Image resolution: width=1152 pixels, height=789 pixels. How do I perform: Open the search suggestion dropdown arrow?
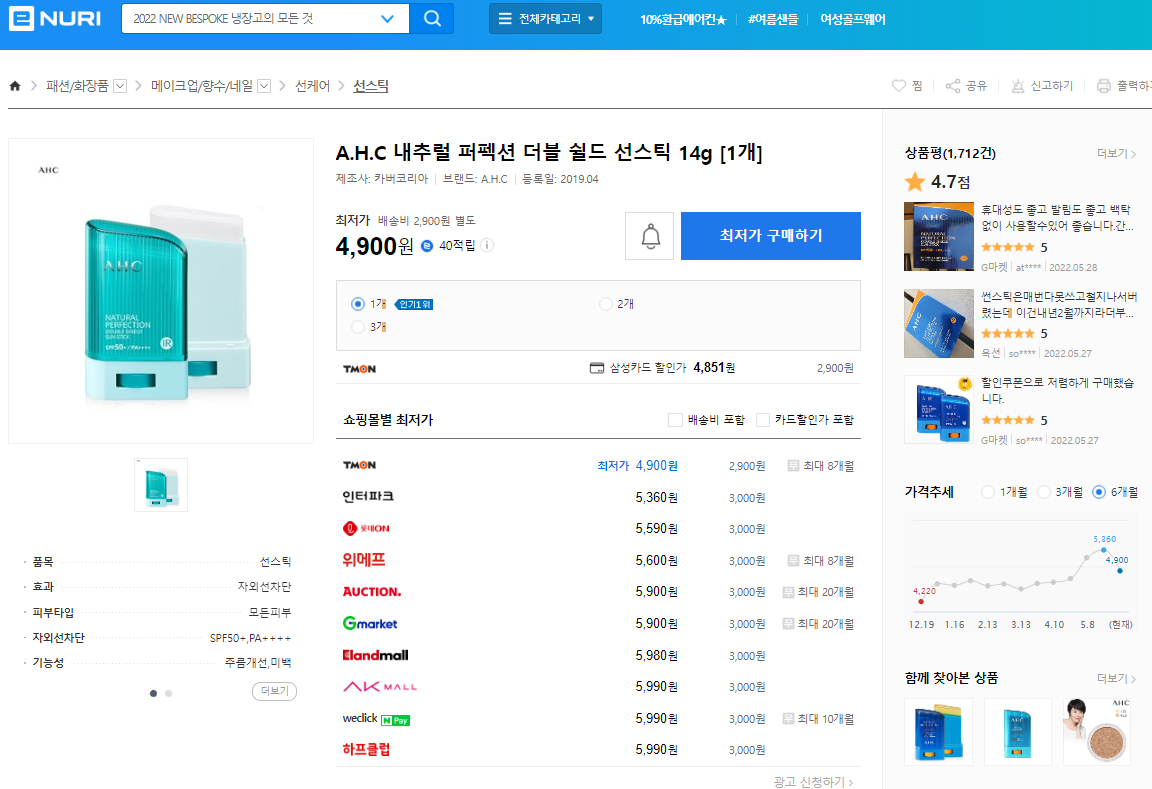click(x=387, y=18)
